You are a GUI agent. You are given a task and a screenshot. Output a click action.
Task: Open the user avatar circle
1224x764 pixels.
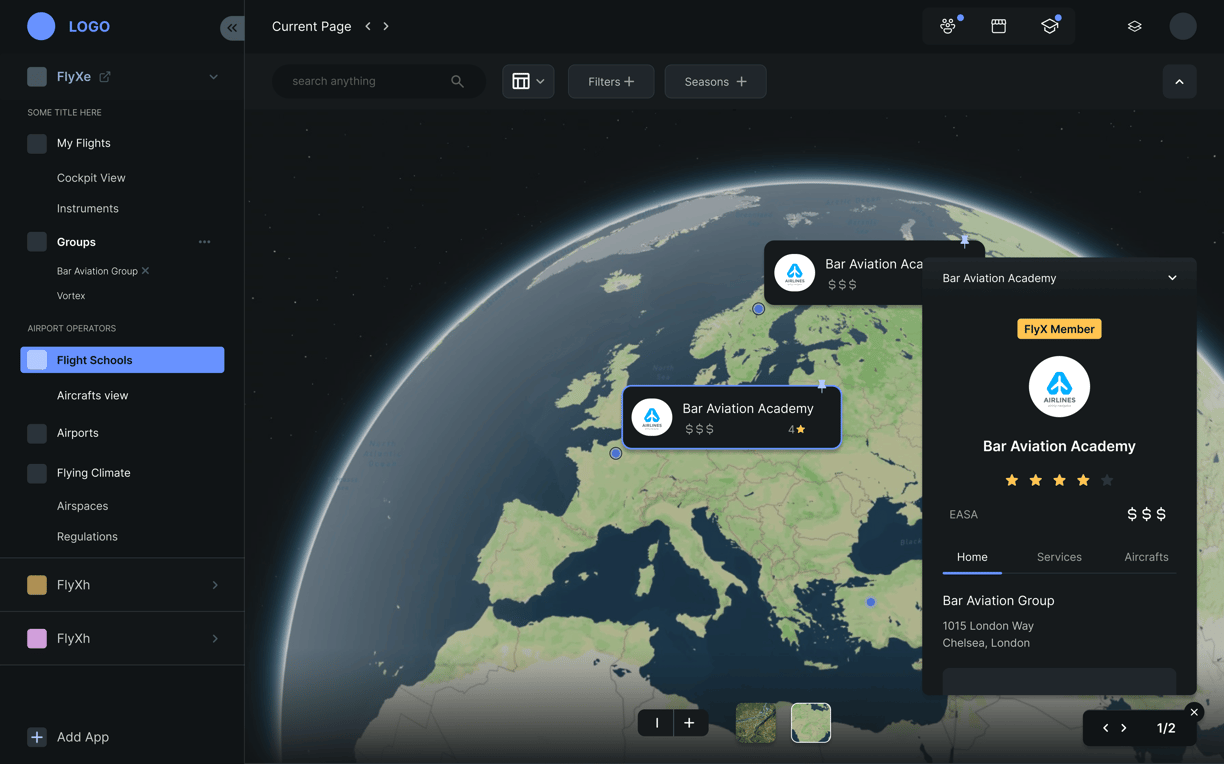(1183, 26)
